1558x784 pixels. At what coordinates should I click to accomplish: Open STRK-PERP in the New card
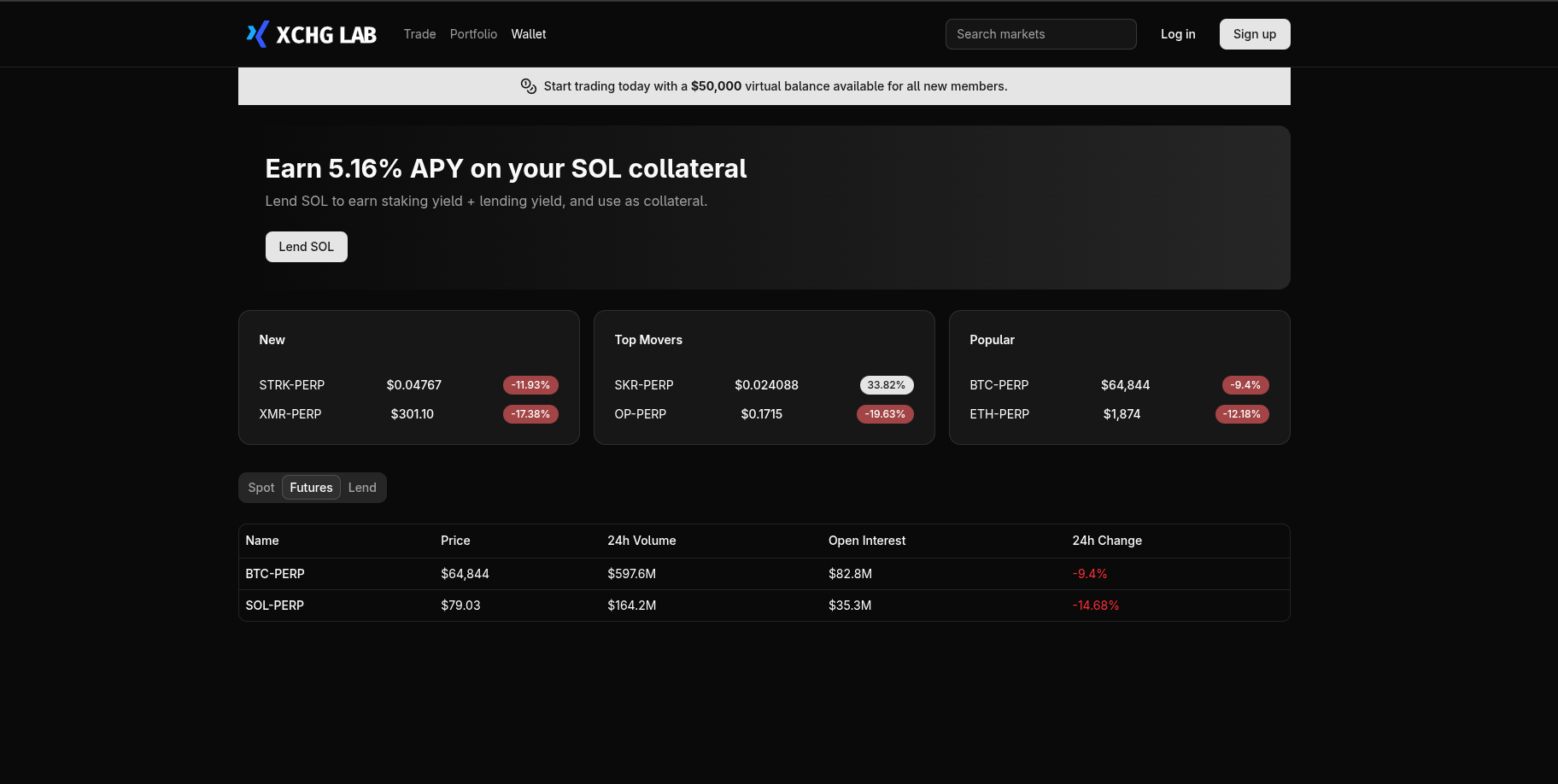(292, 385)
